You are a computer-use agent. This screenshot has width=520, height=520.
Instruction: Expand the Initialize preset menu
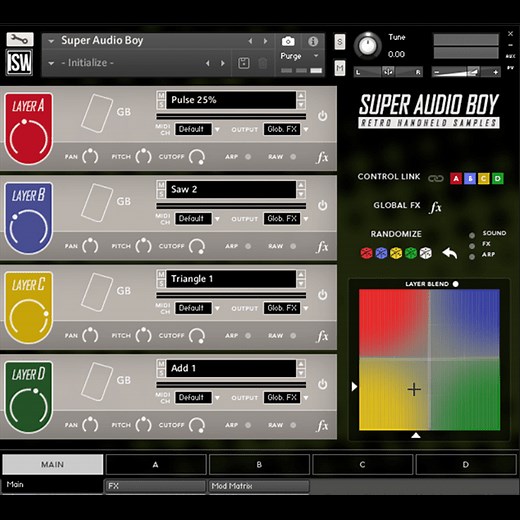click(51, 63)
